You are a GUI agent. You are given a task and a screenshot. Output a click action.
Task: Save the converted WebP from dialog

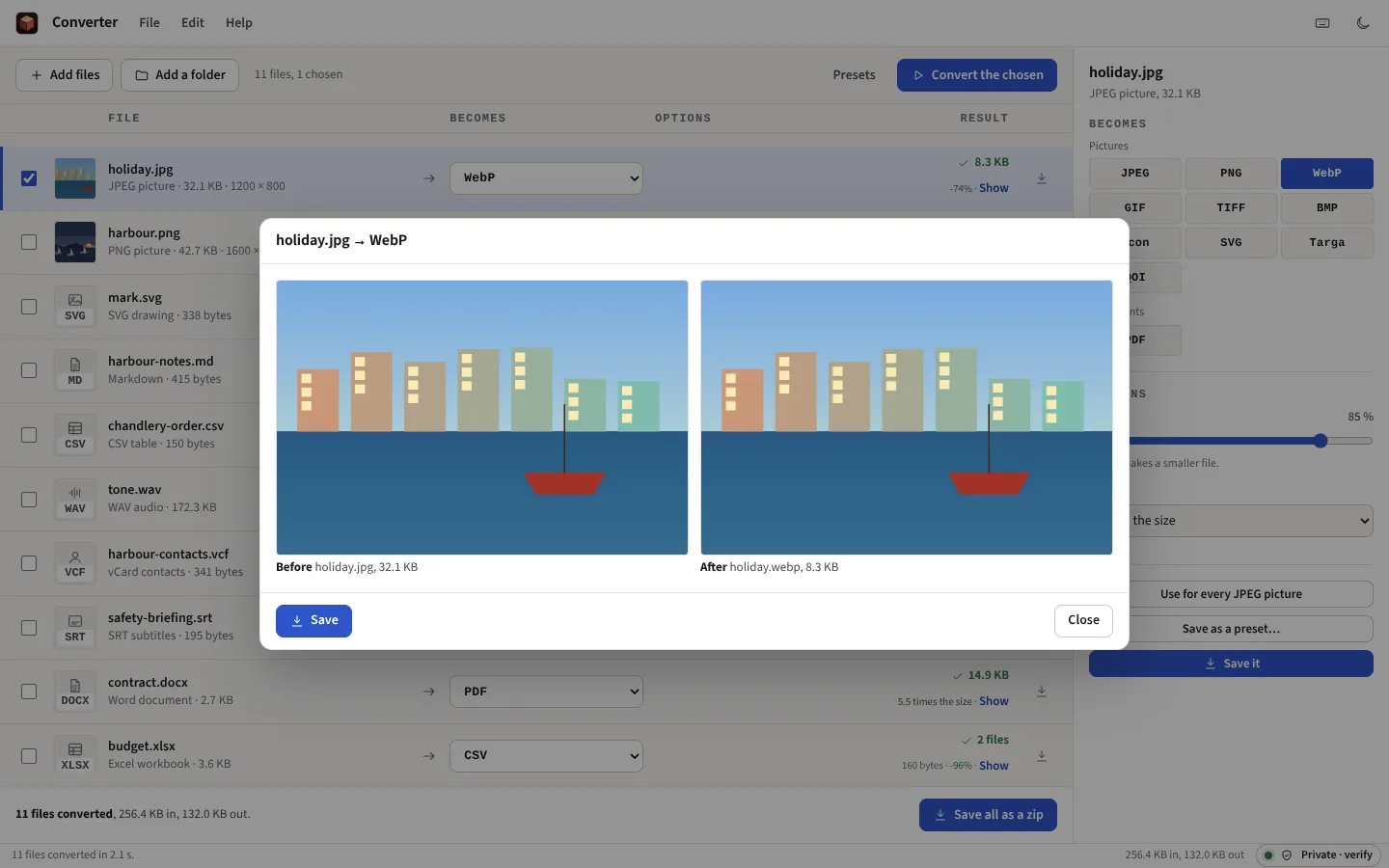tap(313, 621)
